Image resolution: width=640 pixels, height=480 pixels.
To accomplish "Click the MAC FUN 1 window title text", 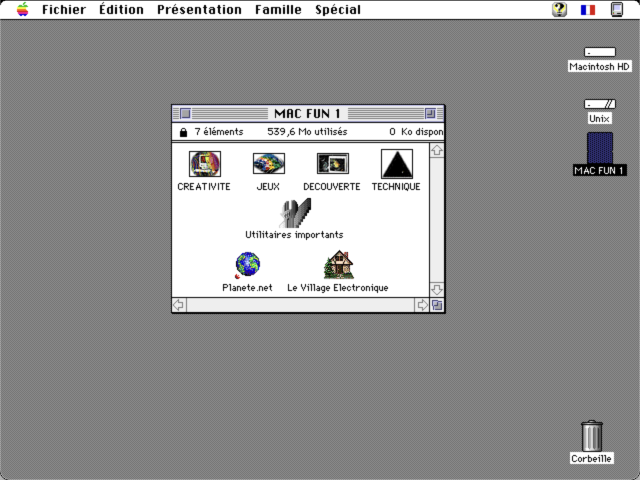I will [x=307, y=113].
